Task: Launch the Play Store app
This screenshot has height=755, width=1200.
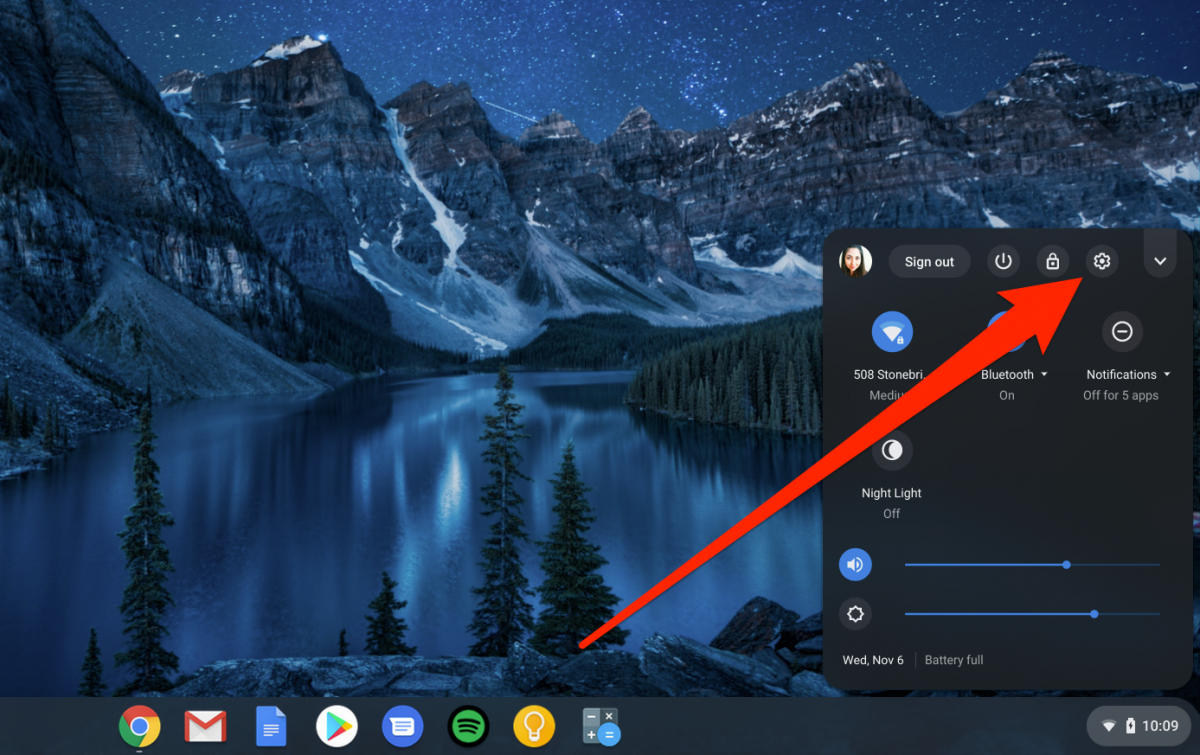Action: tap(337, 726)
